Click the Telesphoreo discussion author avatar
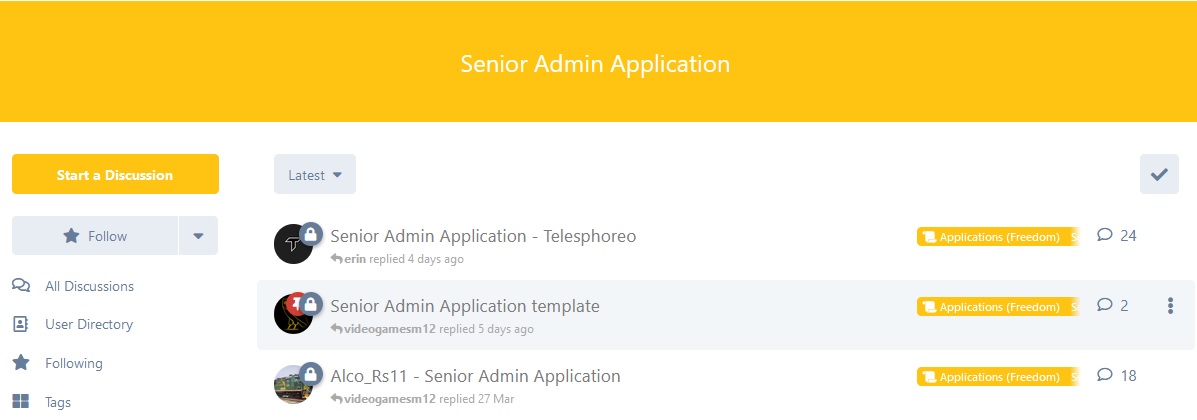This screenshot has height=420, width=1197. click(x=292, y=245)
